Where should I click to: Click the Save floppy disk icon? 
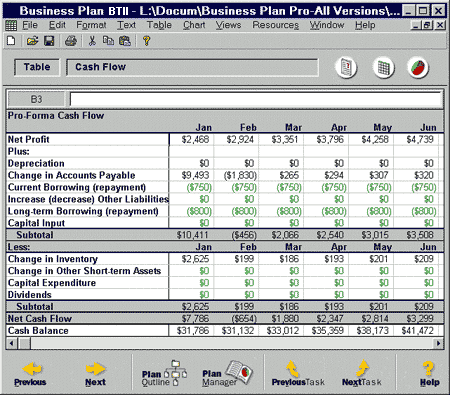coord(49,41)
